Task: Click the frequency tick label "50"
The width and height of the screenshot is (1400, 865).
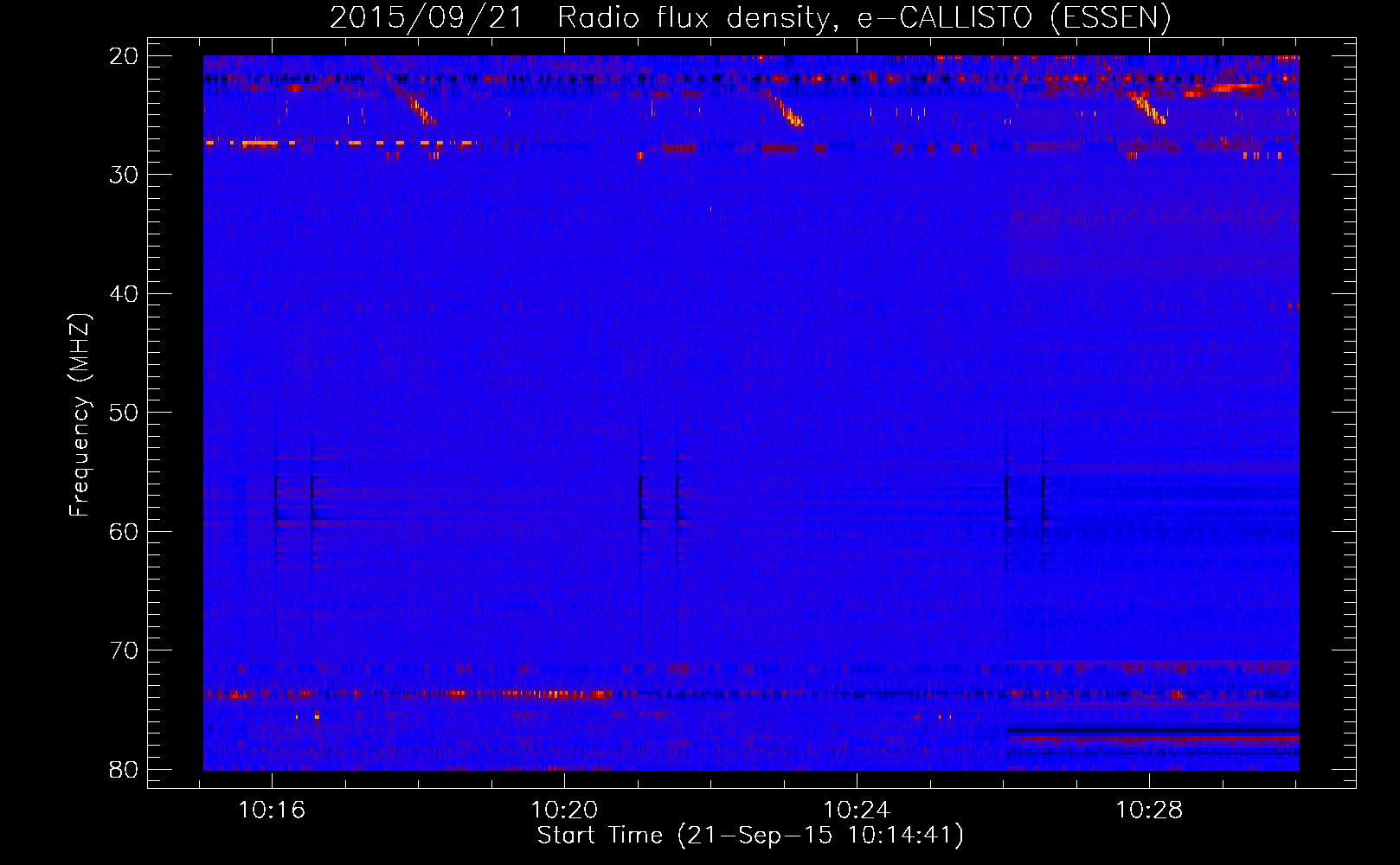Action: [125, 413]
